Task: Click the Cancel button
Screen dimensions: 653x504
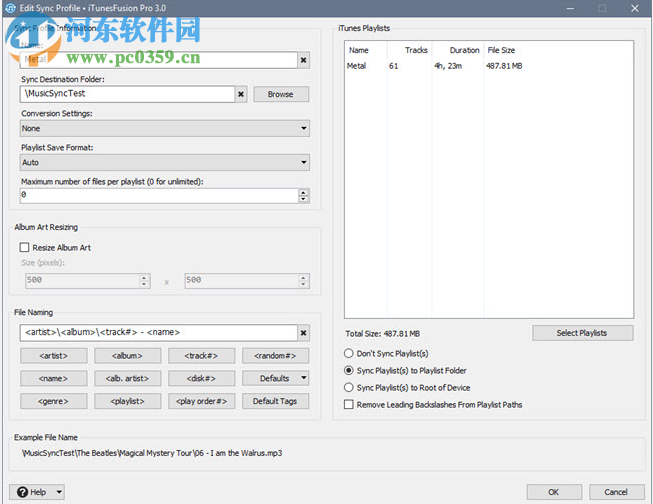Action: click(x=616, y=492)
